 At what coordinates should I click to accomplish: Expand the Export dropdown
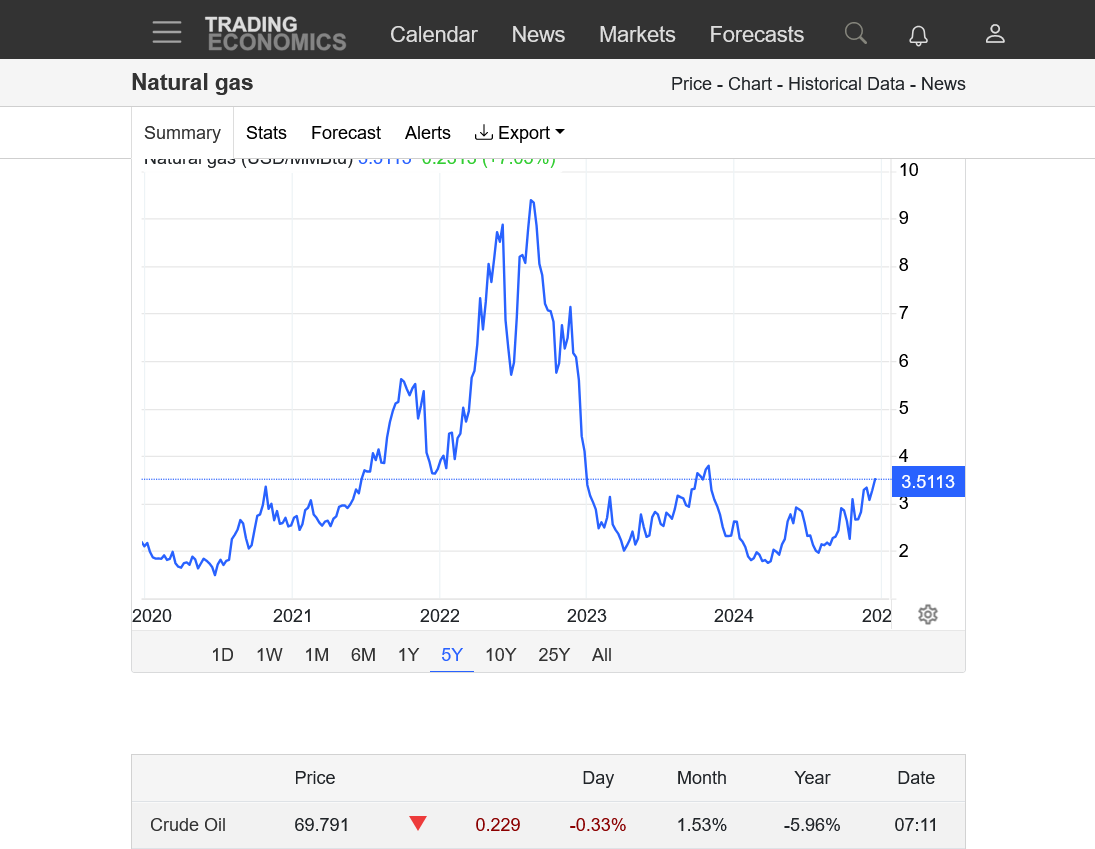520,133
